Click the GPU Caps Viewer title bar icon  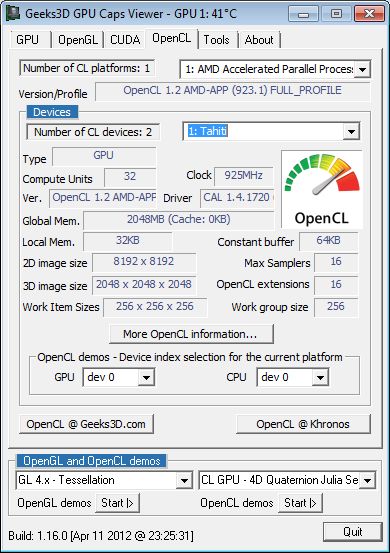[x=13, y=13]
